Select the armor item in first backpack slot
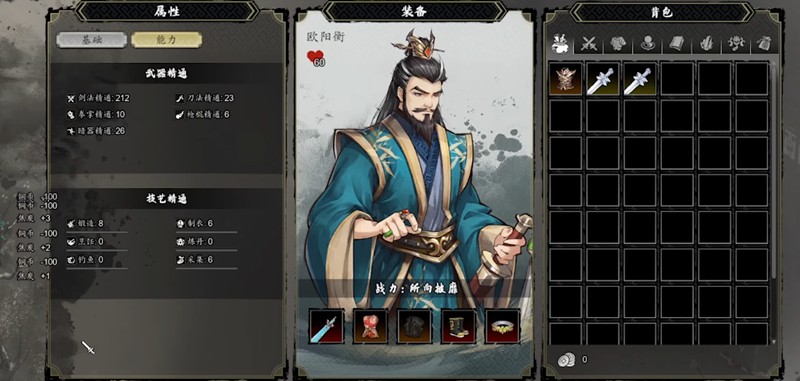800x381 pixels. 565,79
